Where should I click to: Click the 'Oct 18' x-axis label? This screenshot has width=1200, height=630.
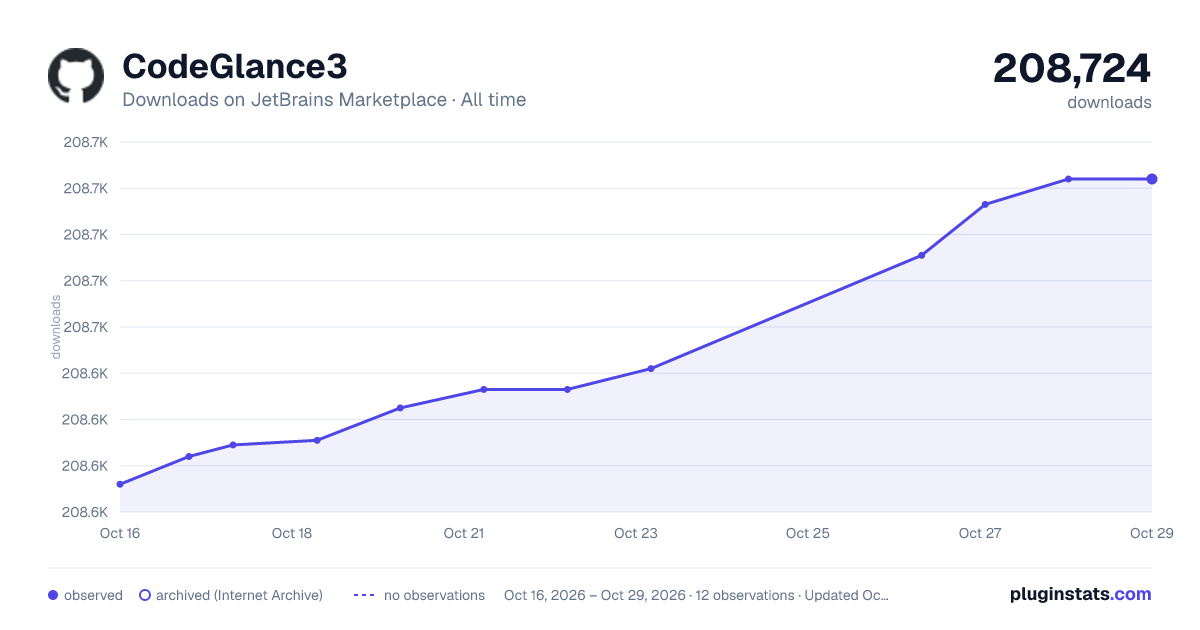(292, 533)
